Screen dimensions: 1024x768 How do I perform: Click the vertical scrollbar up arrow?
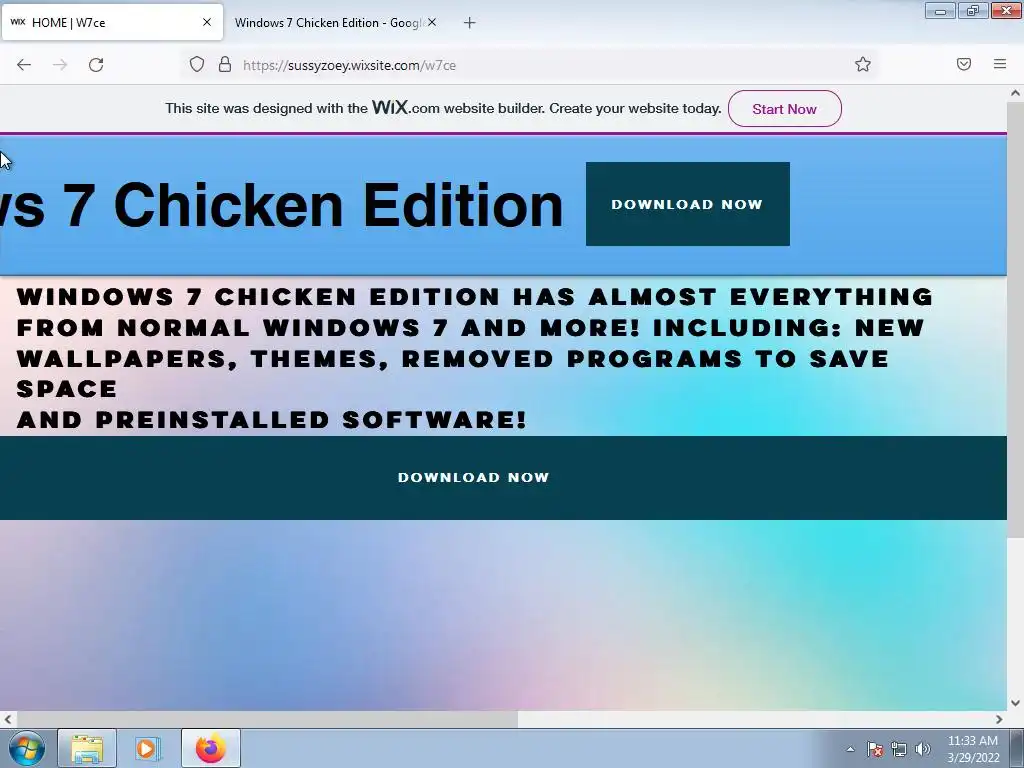click(x=1016, y=93)
